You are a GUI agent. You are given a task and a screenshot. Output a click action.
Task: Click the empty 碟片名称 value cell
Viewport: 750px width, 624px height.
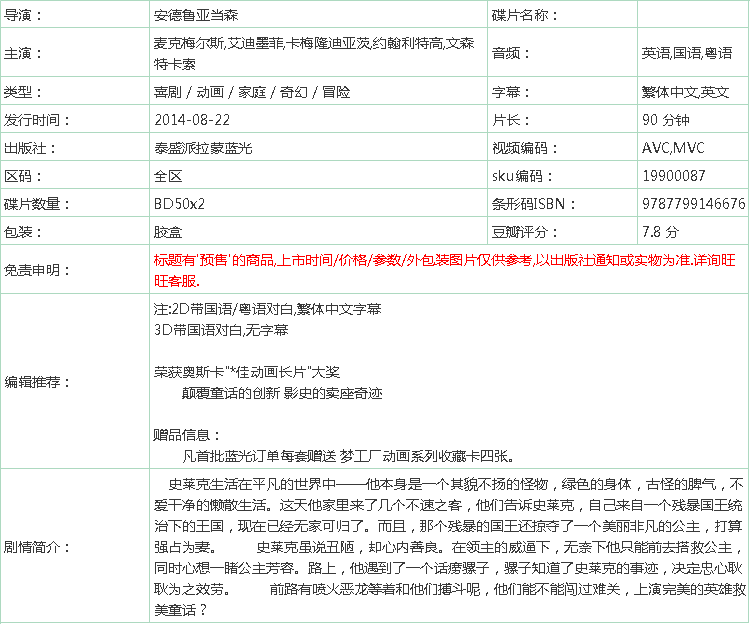(x=692, y=16)
